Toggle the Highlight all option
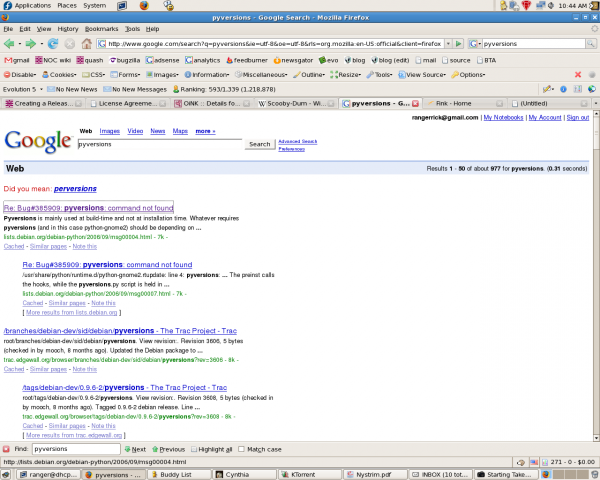 (212, 449)
